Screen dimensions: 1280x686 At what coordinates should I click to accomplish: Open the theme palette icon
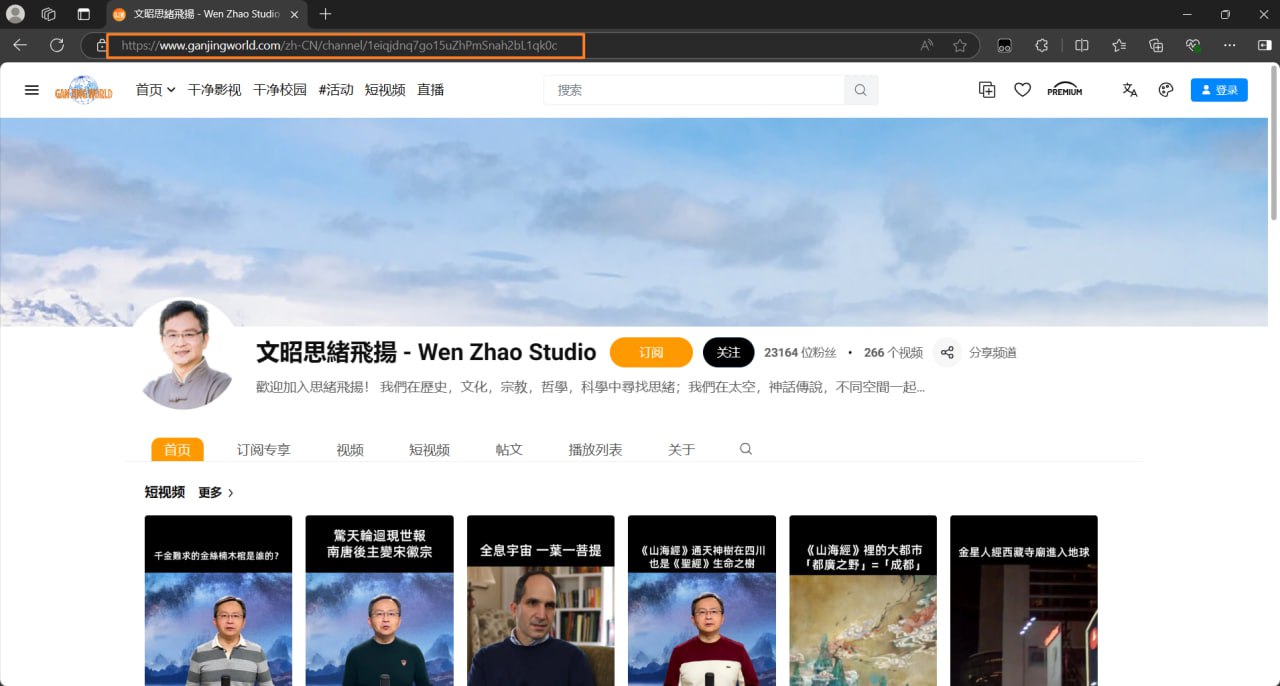click(1166, 90)
